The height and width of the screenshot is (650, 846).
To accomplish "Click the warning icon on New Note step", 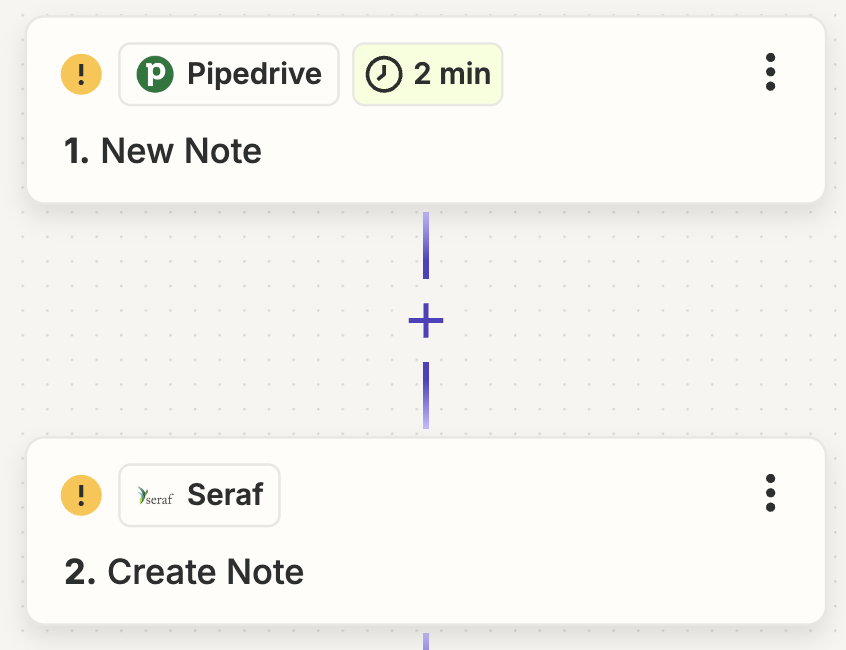I will pos(81,74).
